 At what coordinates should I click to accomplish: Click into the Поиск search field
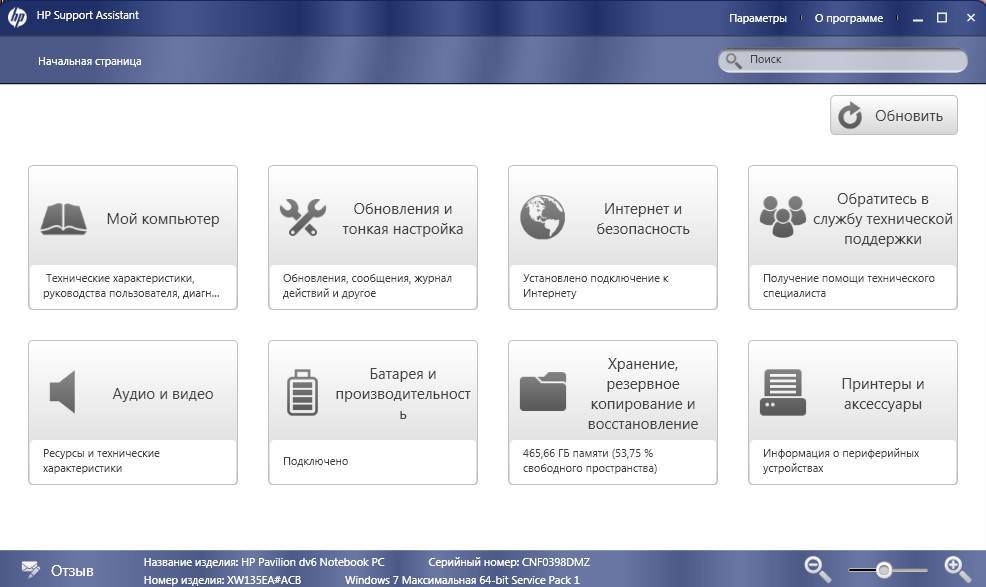[x=850, y=60]
